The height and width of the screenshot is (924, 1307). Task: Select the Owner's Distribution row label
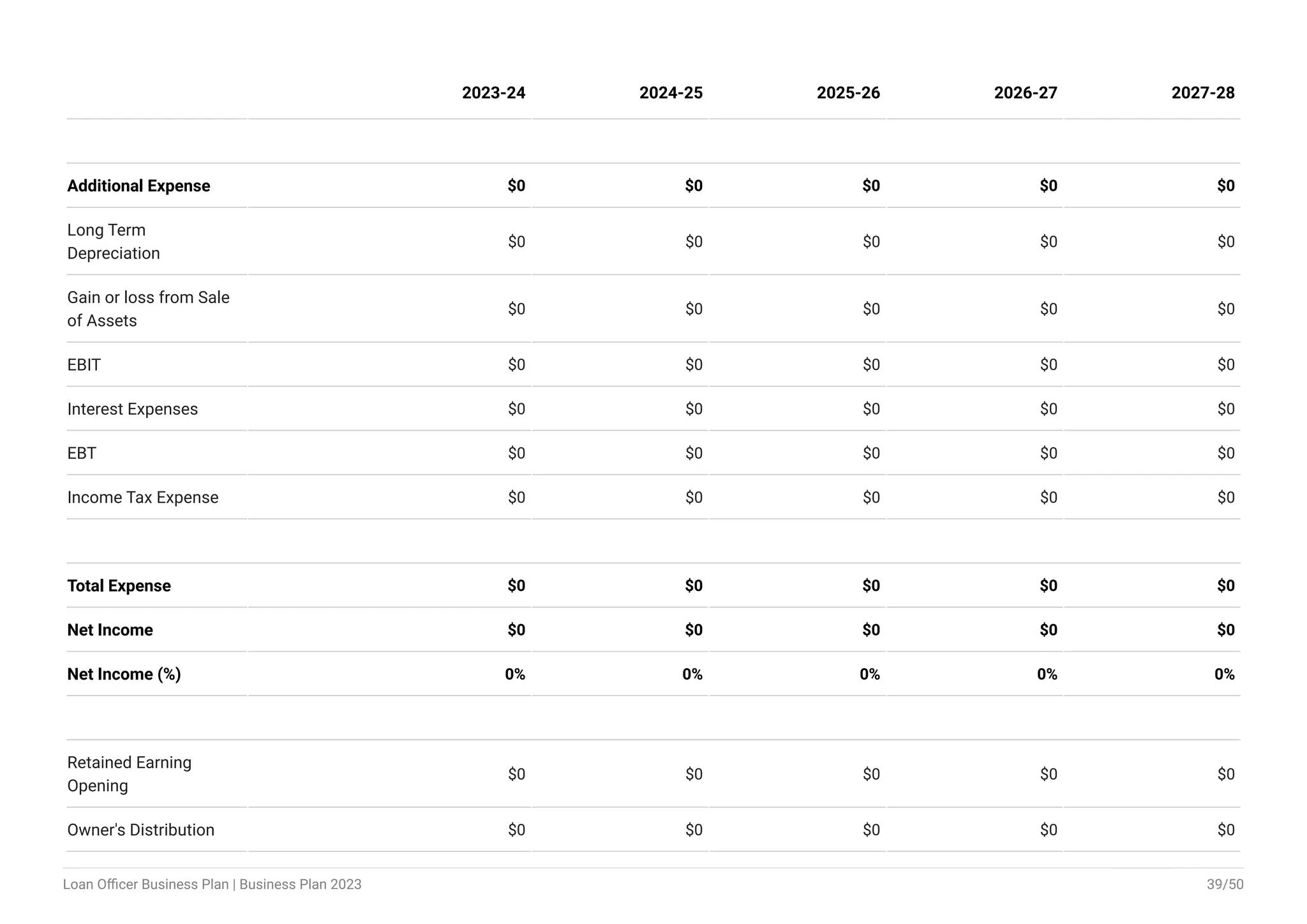[141, 830]
